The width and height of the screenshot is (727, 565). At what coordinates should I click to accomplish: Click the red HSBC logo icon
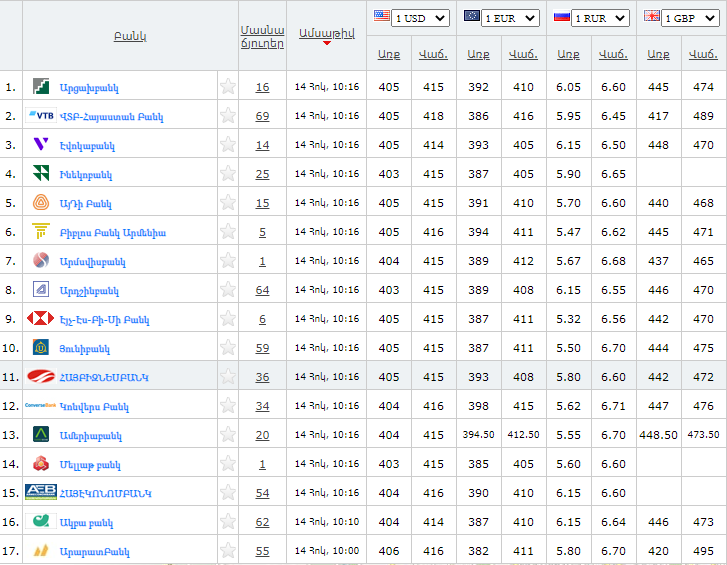[41, 319]
